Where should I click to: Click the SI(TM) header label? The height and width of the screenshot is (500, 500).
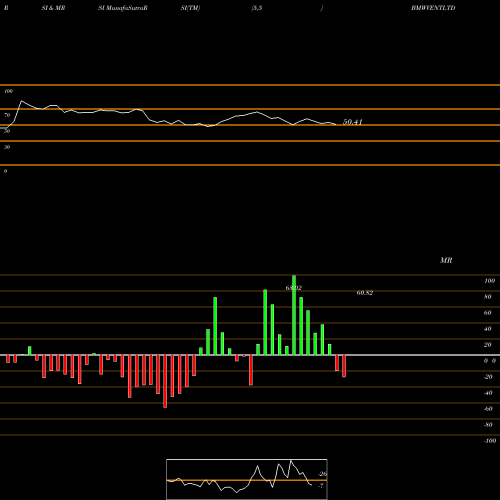[x=190, y=8]
